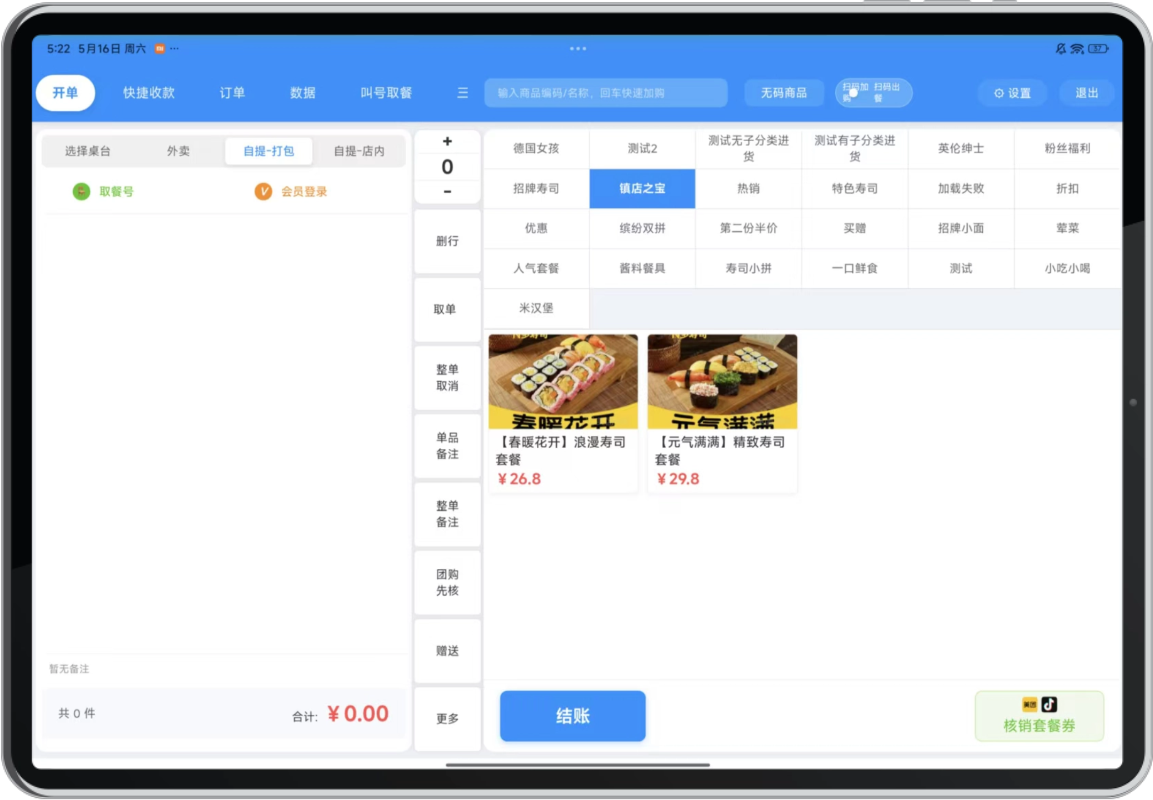
Task: Select 寿司小拼 category
Action: click(x=749, y=268)
